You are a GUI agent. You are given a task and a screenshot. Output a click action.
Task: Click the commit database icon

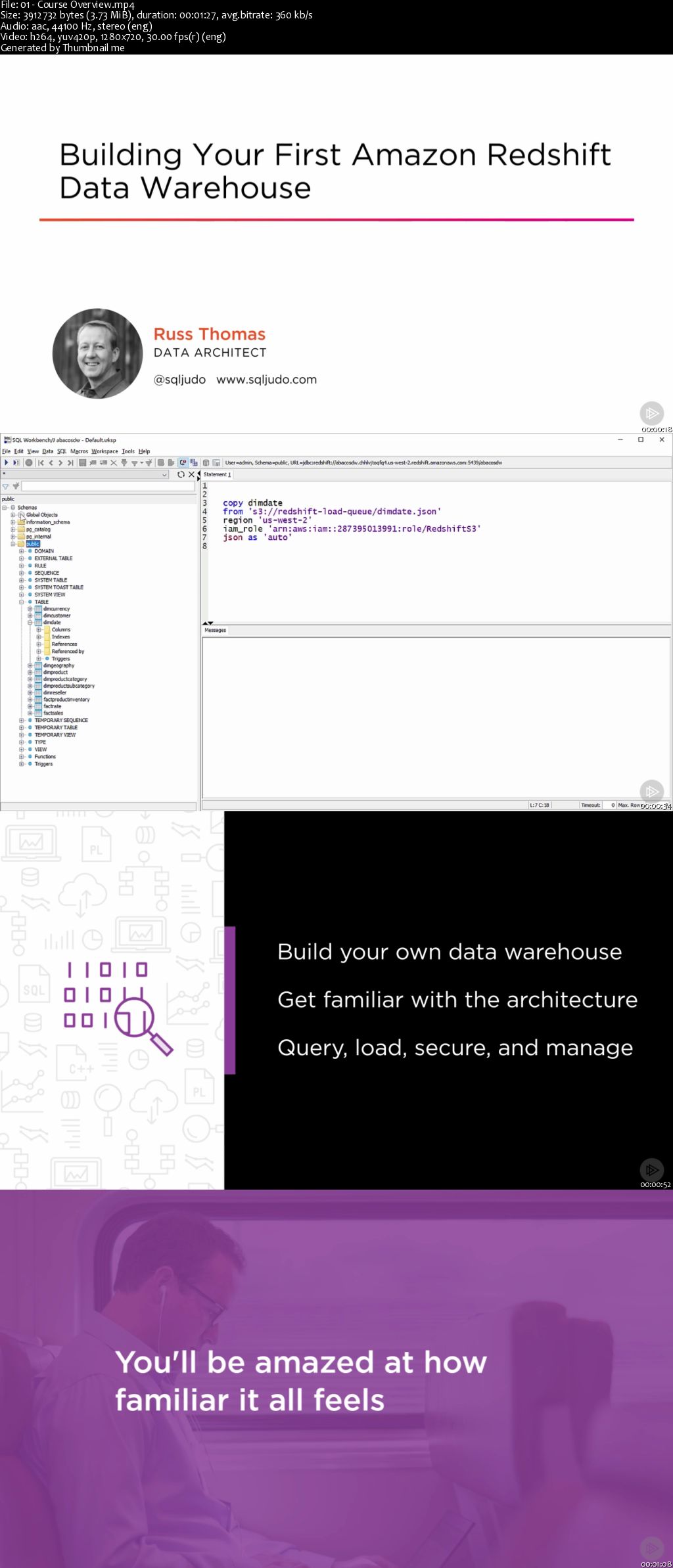click(160, 462)
